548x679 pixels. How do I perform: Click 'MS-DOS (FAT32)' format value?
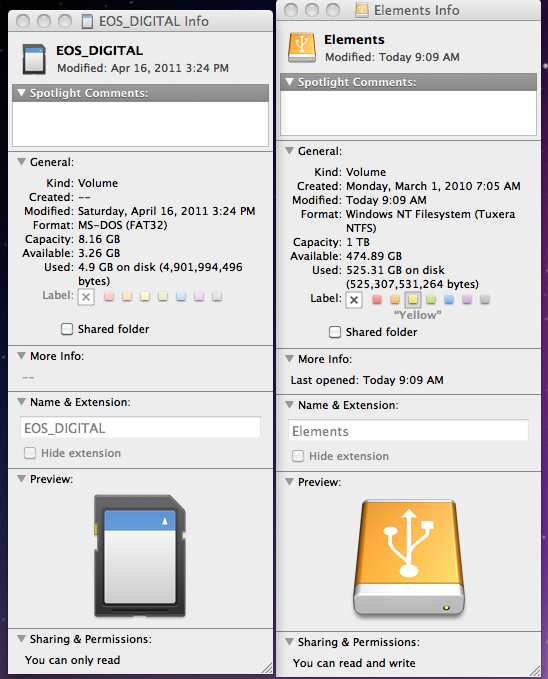(123, 225)
